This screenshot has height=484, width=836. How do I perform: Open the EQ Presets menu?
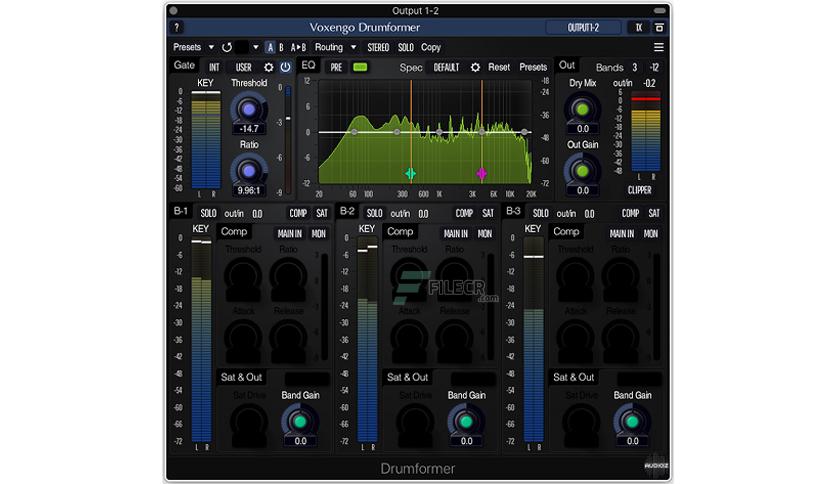[x=533, y=68]
